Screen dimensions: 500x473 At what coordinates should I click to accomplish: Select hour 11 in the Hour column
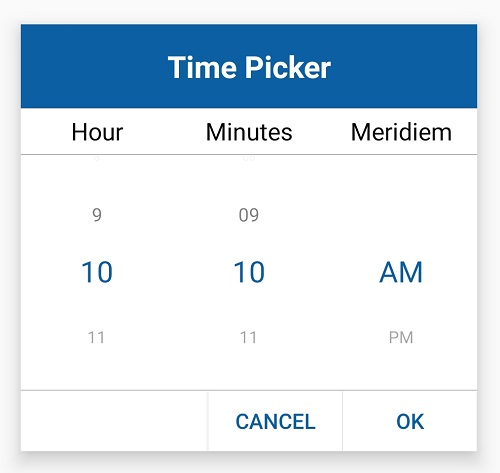coord(97,337)
